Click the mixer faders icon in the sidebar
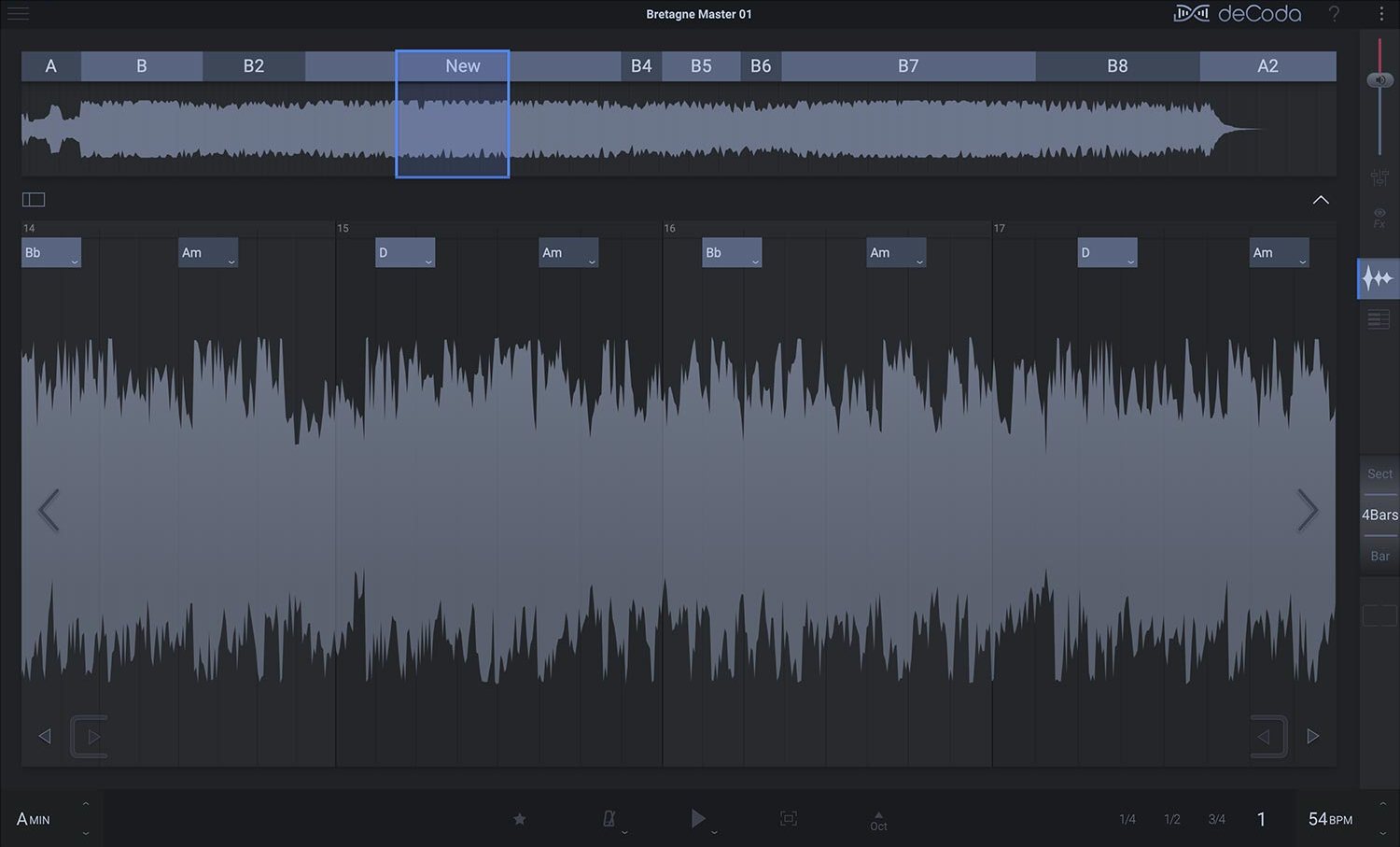This screenshot has height=847, width=1400. point(1379,177)
